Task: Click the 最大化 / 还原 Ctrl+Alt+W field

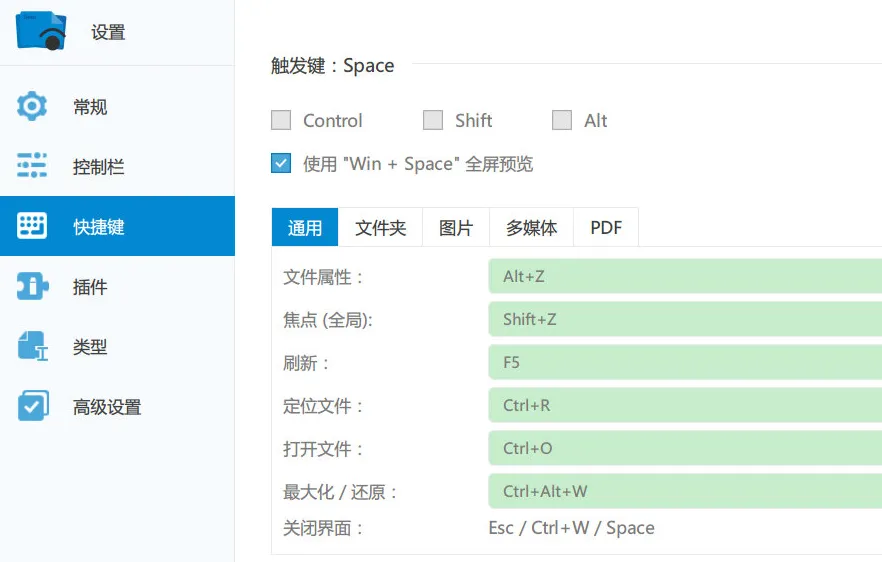Action: [x=684, y=492]
